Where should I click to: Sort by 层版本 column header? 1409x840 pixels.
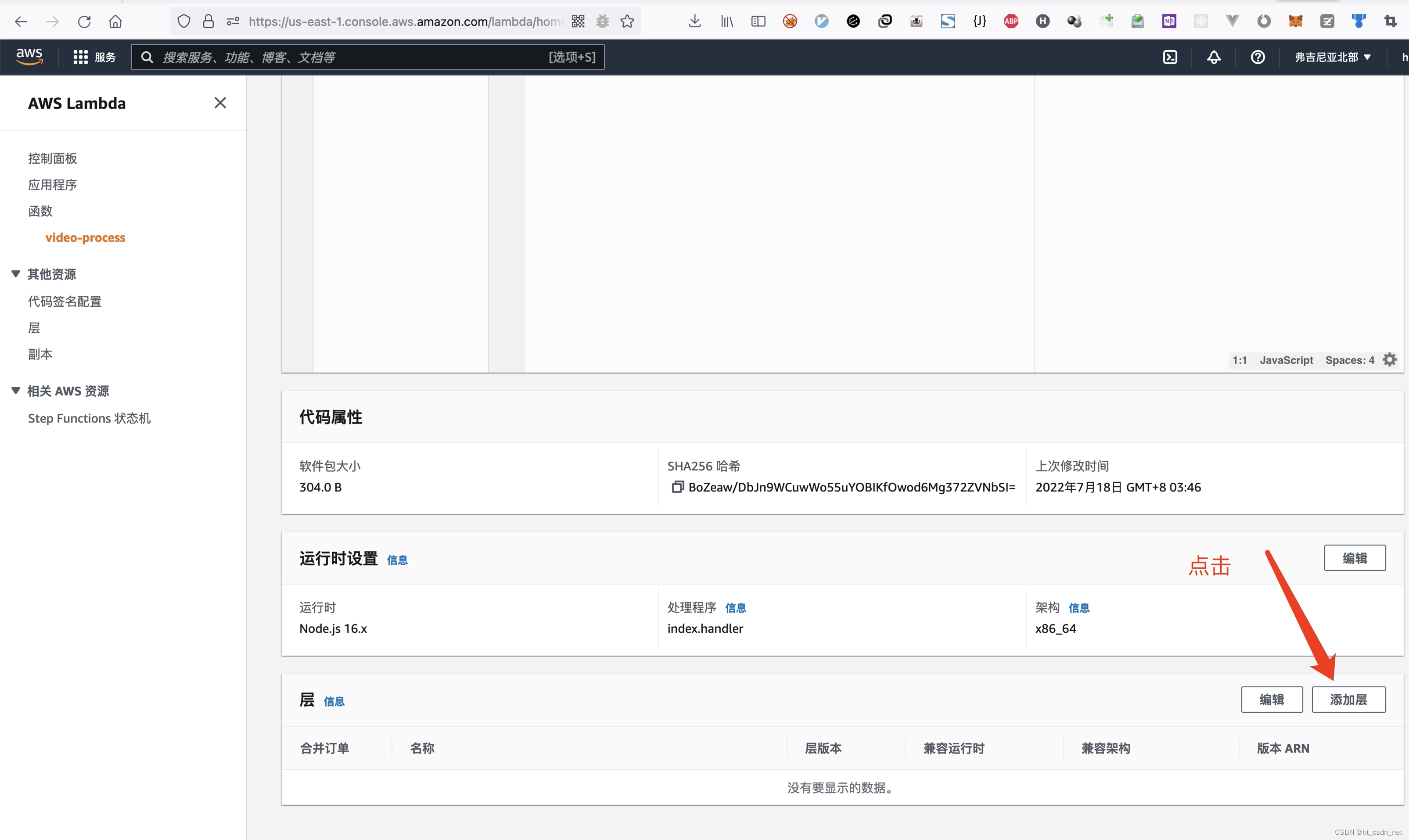click(823, 748)
